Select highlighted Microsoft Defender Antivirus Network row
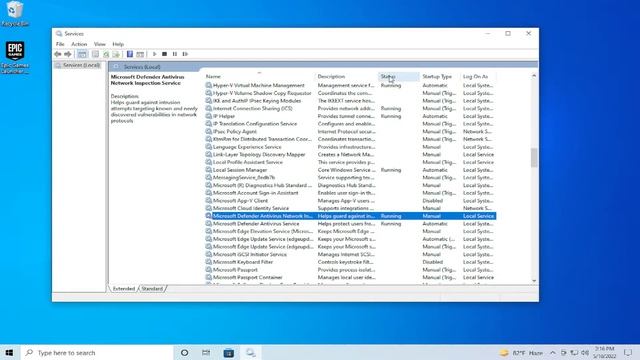640x360 pixels. tap(350, 216)
